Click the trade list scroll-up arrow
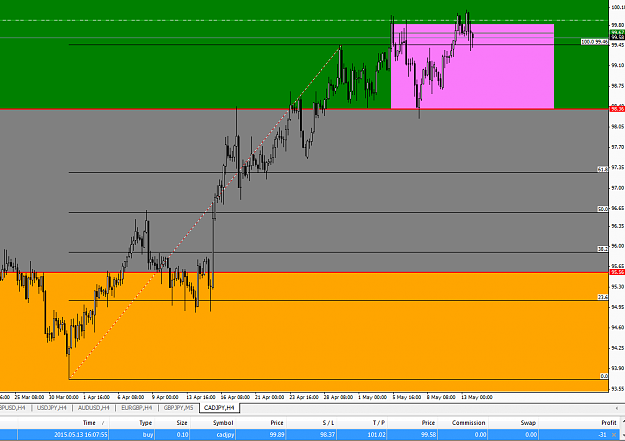Image resolution: width=625 pixels, height=441 pixels. point(623,423)
